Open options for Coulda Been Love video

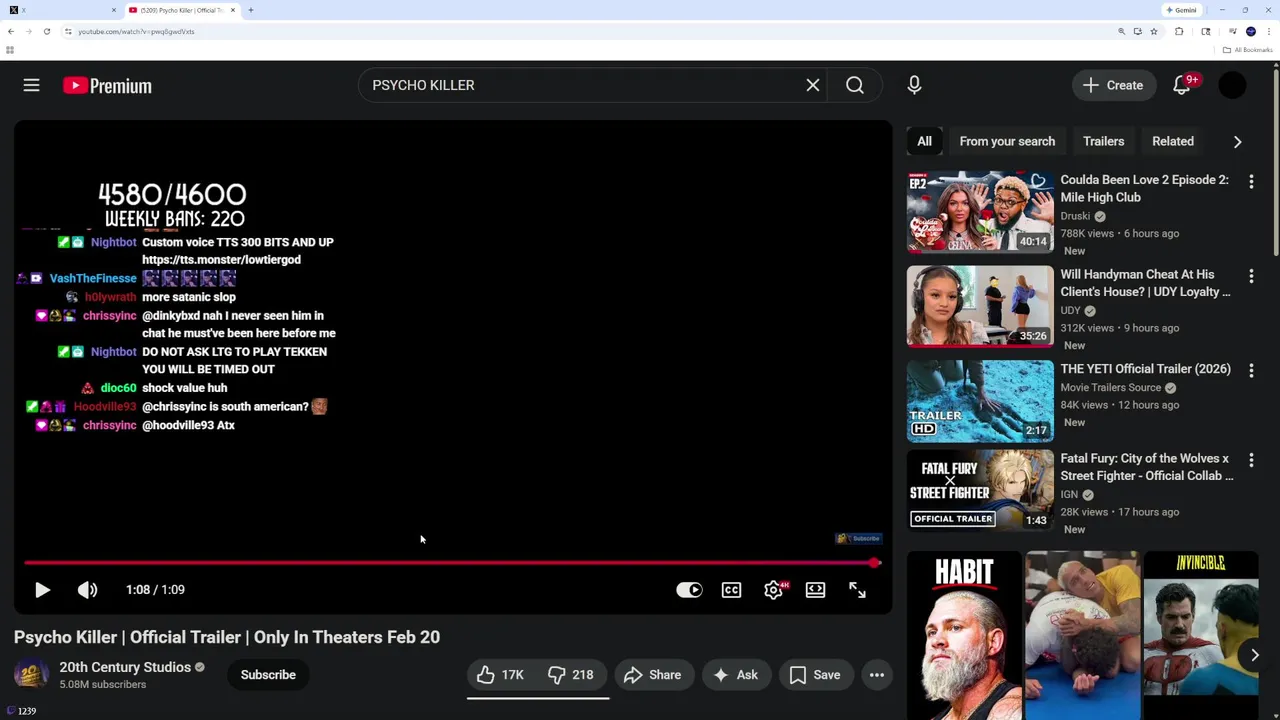click(x=1251, y=181)
